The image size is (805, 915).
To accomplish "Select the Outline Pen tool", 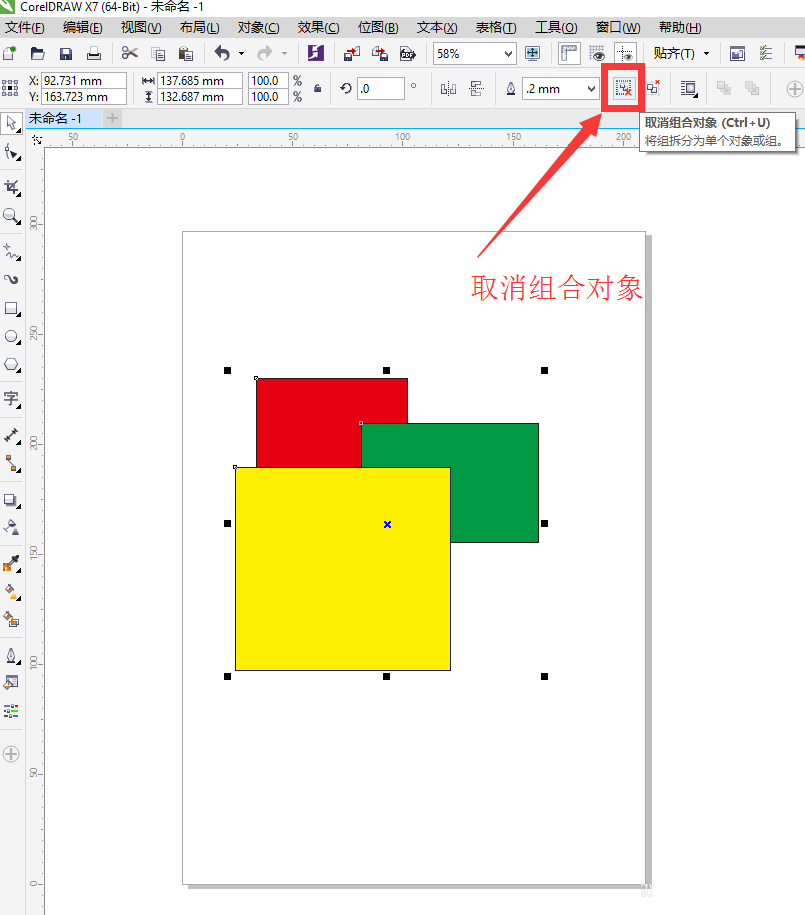I will pyautogui.click(x=12, y=655).
